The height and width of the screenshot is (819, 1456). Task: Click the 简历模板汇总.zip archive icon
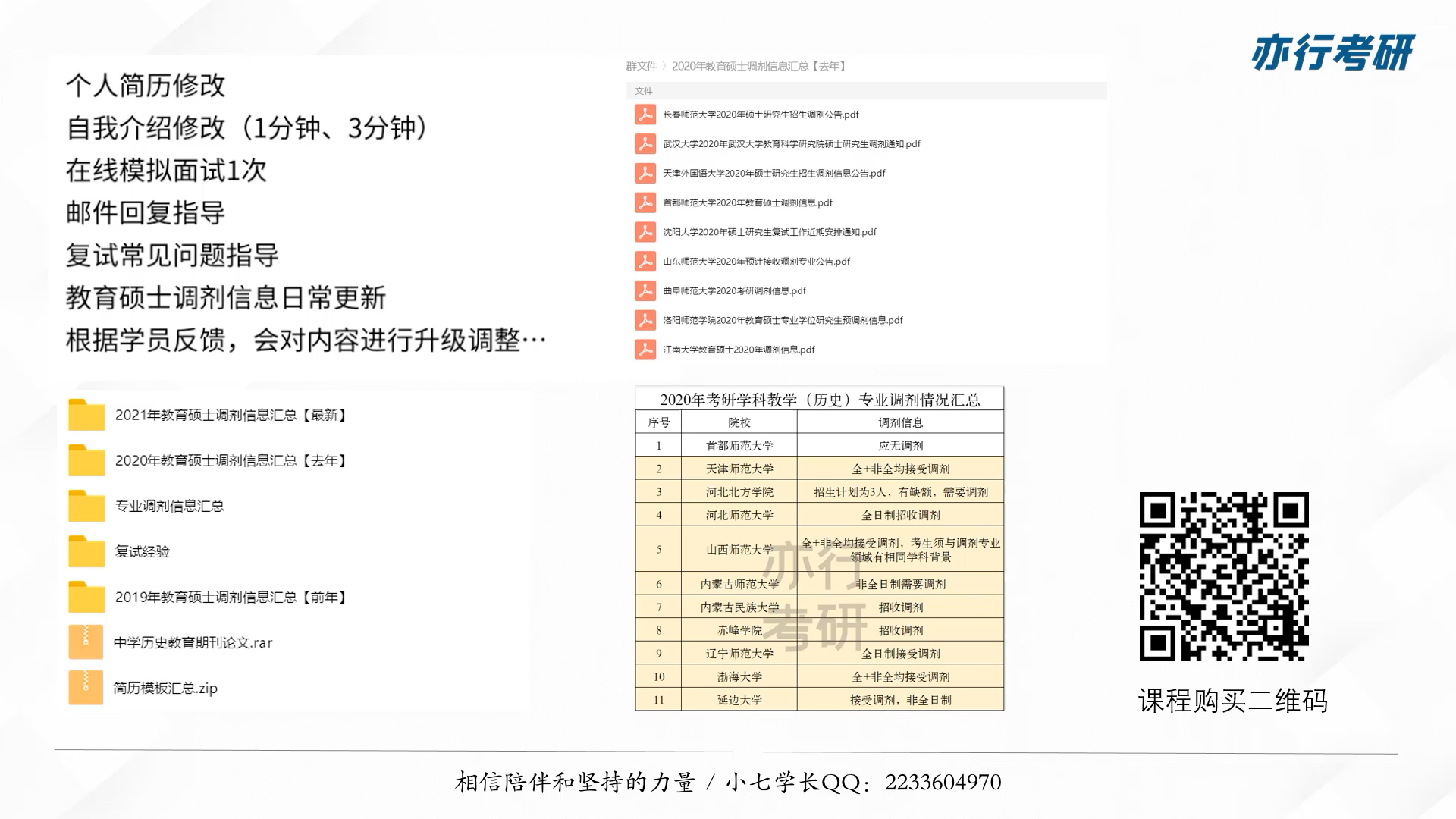coord(86,688)
